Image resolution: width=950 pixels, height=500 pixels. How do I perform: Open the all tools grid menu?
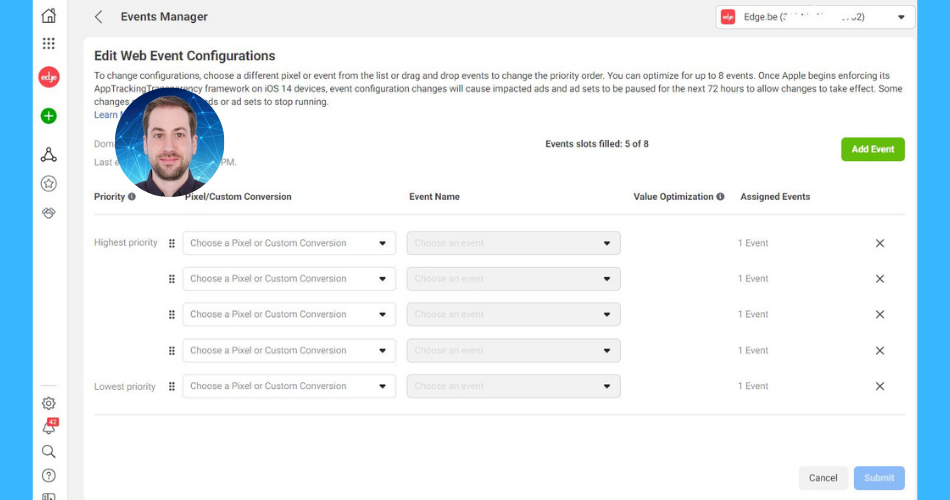click(x=48, y=44)
